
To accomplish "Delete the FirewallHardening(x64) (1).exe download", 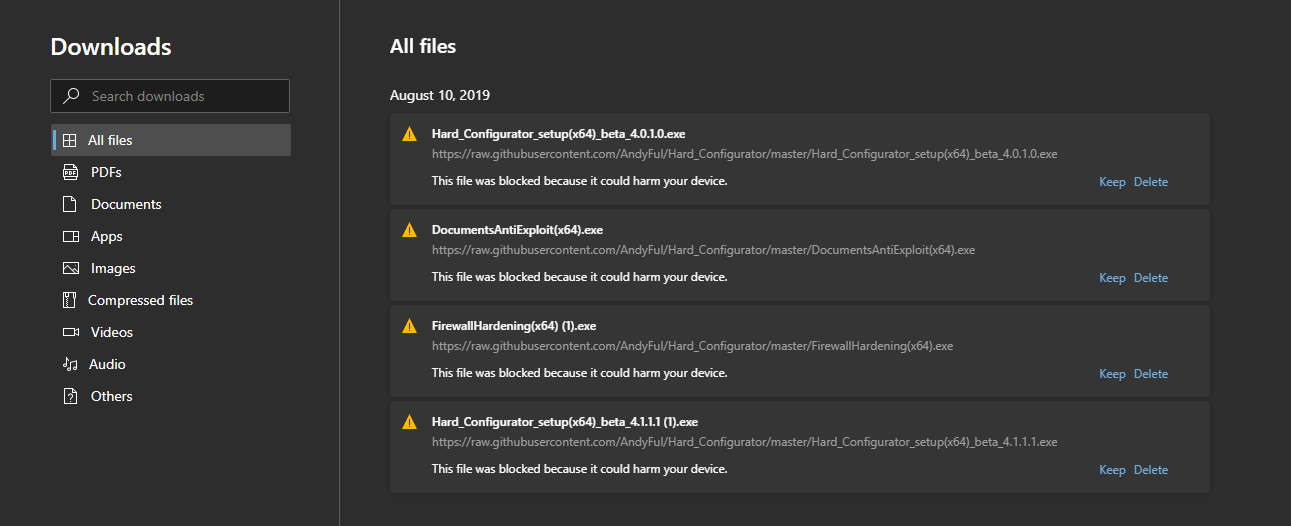I will pyautogui.click(x=1151, y=374).
